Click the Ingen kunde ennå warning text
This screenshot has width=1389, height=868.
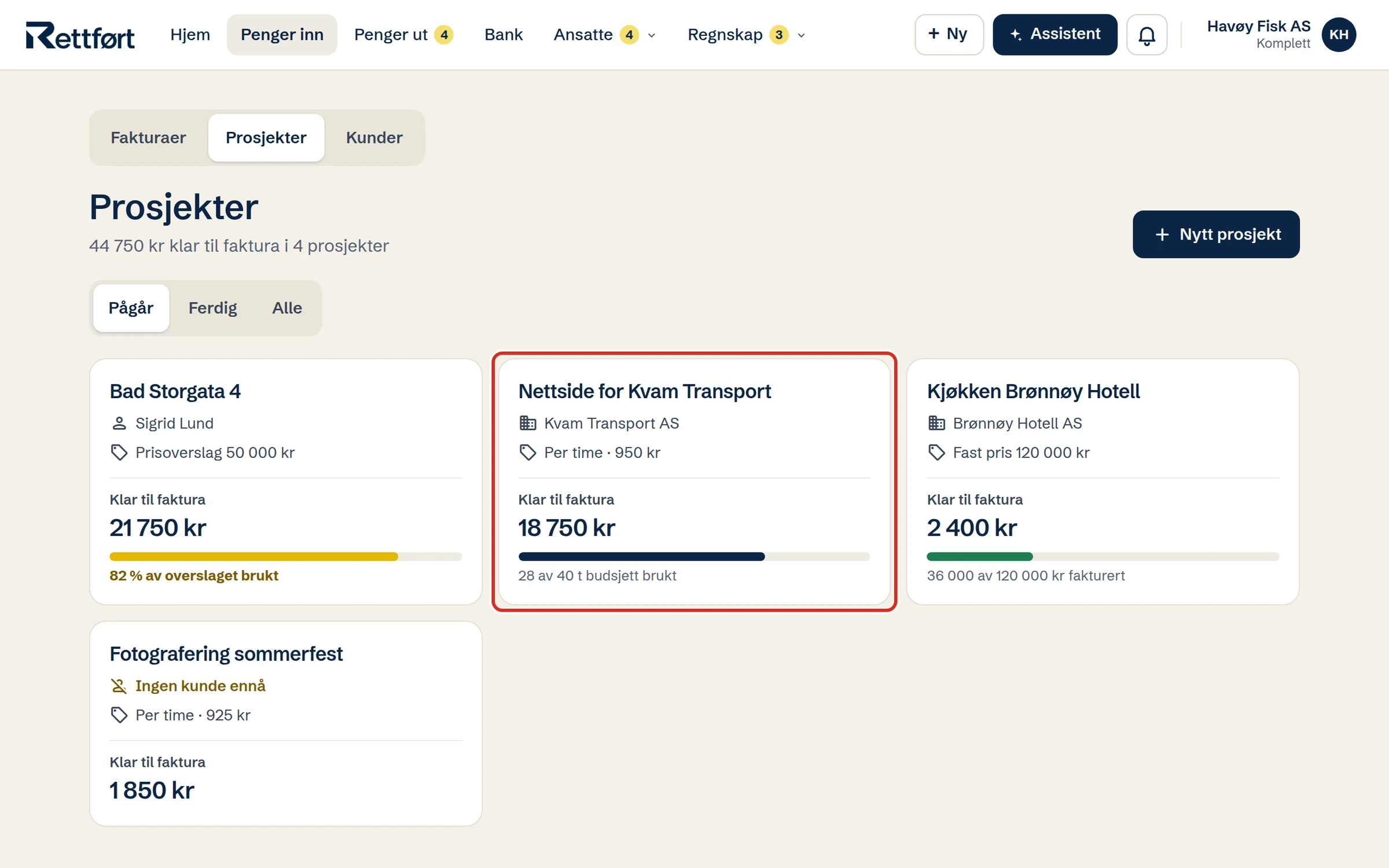point(200,686)
